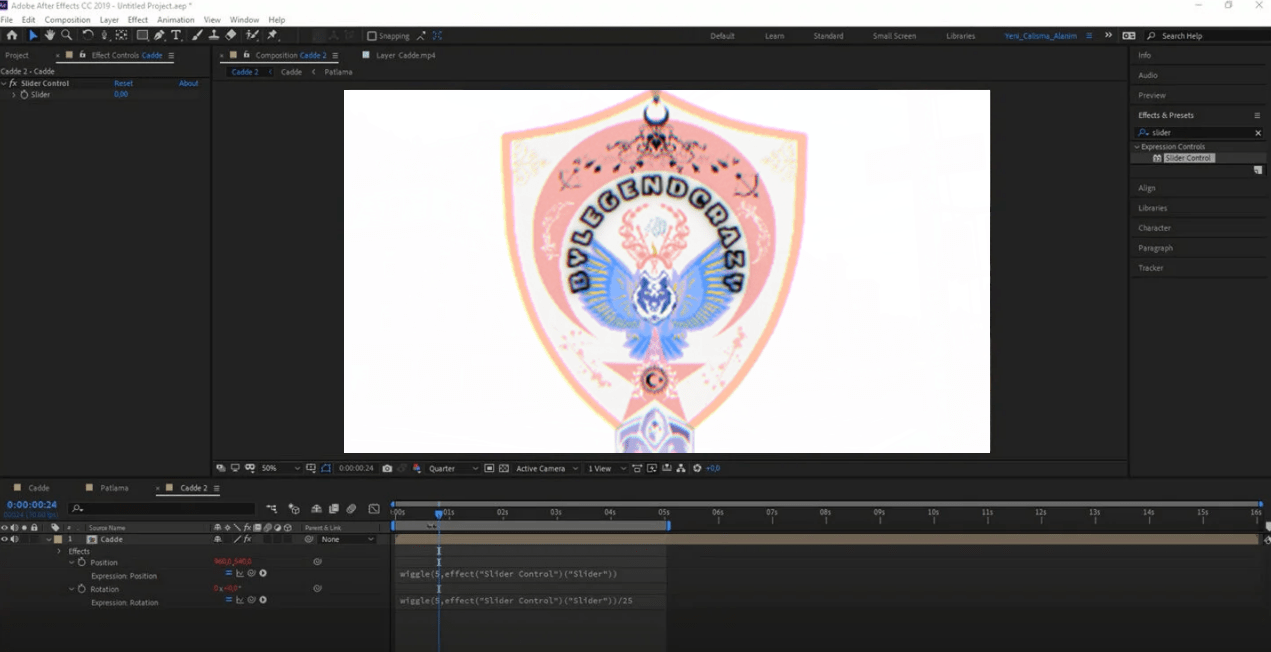Click the Rotation expression pick whip icon

click(251, 600)
